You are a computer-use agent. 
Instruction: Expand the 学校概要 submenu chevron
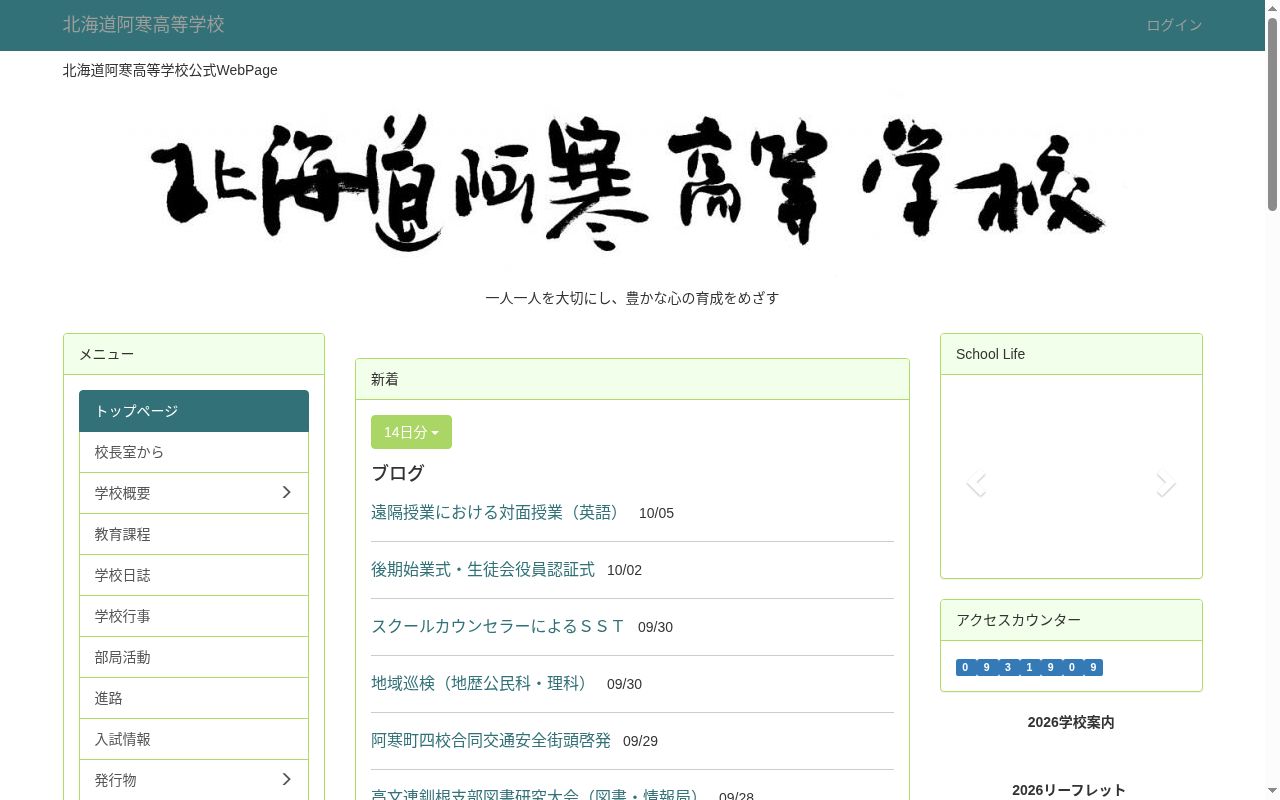286,492
